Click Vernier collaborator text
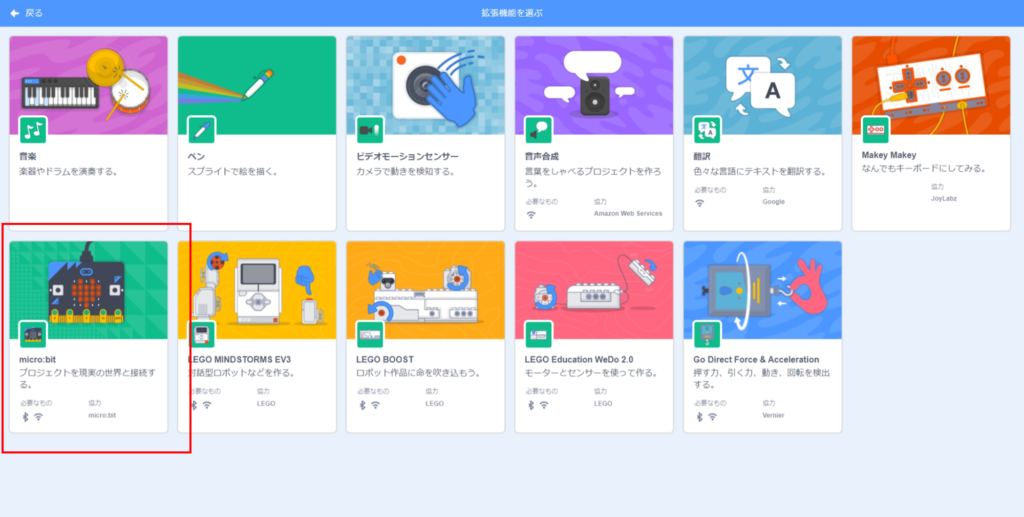The height and width of the screenshot is (517, 1024). [773, 415]
